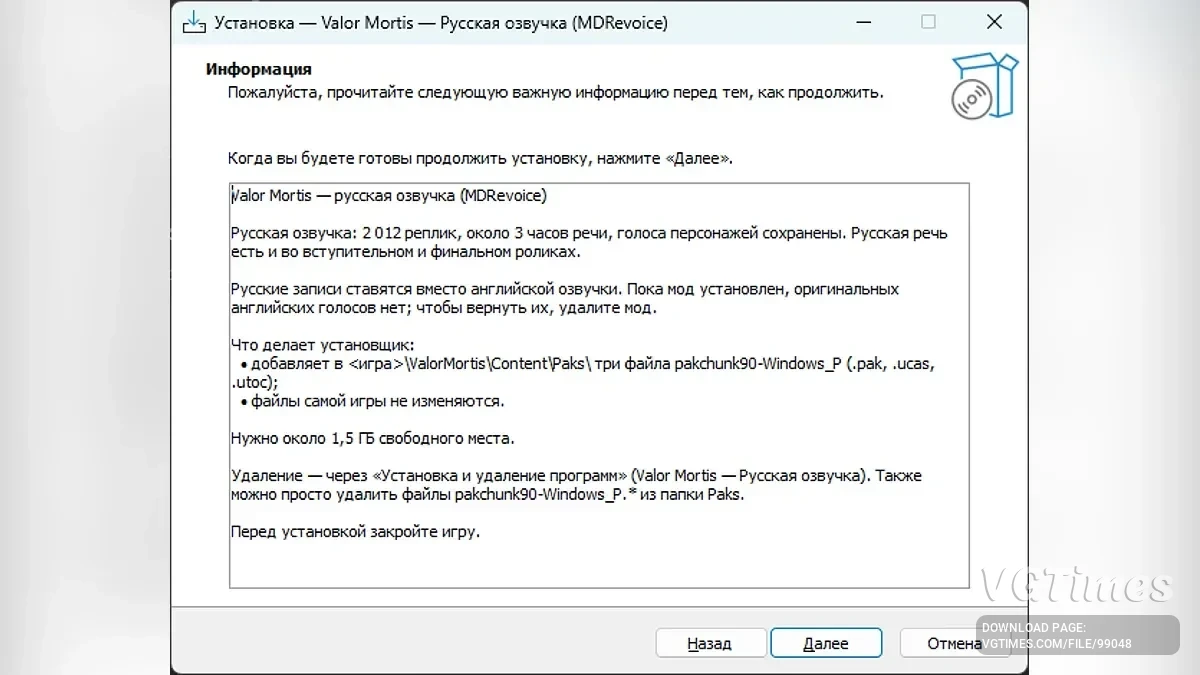The width and height of the screenshot is (1200, 675).
Task: Click the maximize window button
Action: [x=929, y=22]
